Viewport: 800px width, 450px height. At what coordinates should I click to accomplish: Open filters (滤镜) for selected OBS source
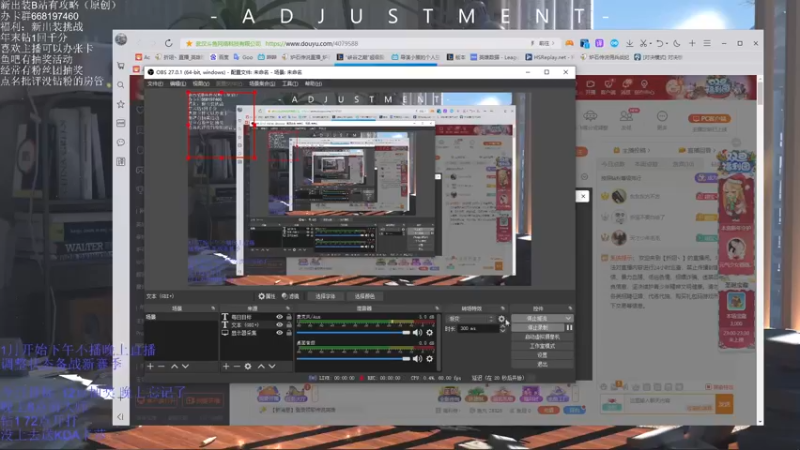tap(290, 296)
